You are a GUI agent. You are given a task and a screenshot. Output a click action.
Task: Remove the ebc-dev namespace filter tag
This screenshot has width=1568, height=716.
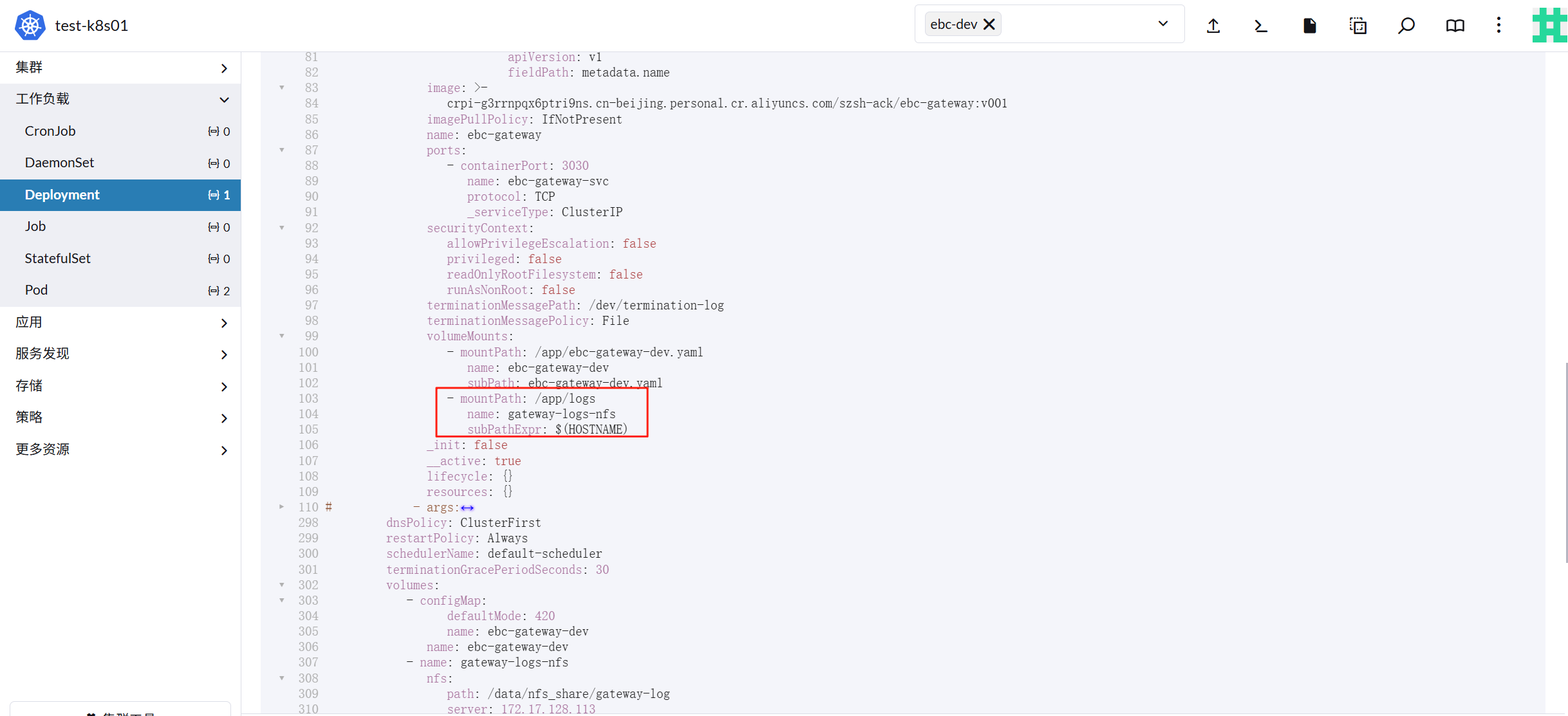coord(989,24)
